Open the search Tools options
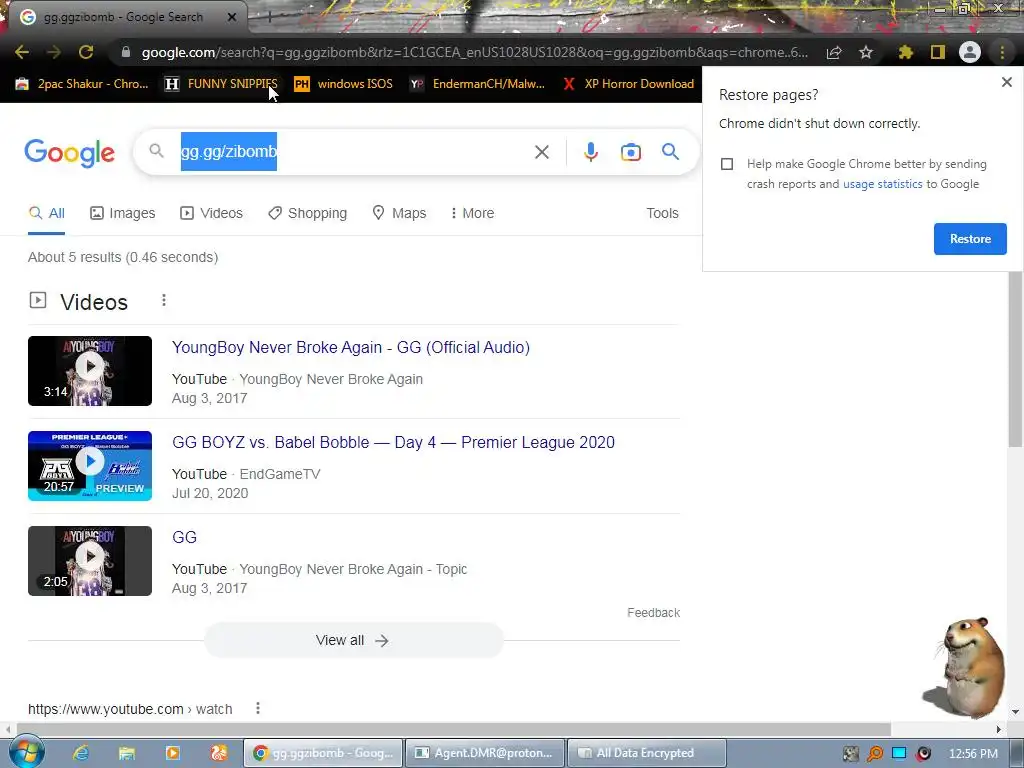This screenshot has width=1024, height=768. click(x=662, y=213)
